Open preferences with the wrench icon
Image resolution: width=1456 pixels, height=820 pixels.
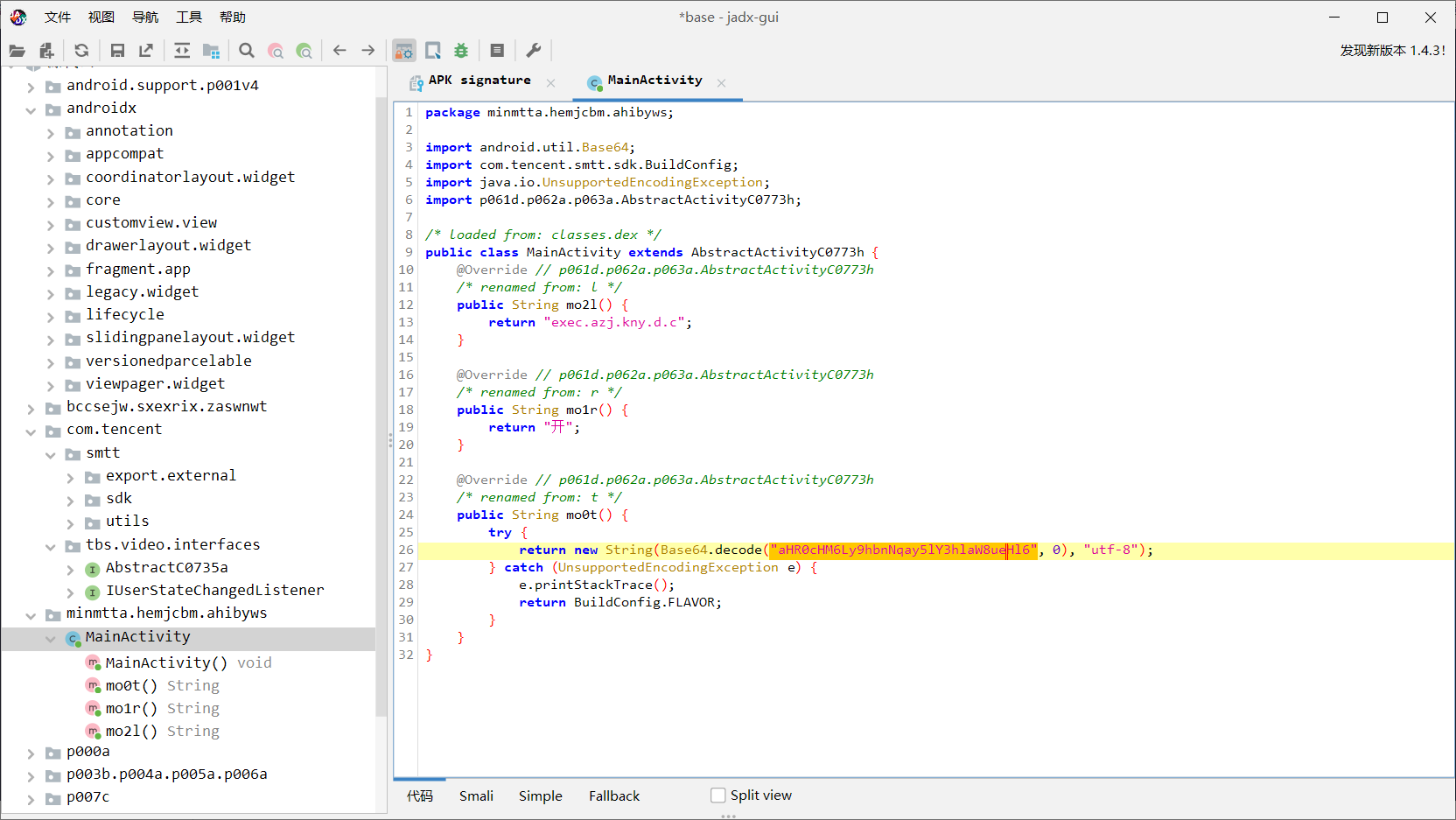(533, 51)
